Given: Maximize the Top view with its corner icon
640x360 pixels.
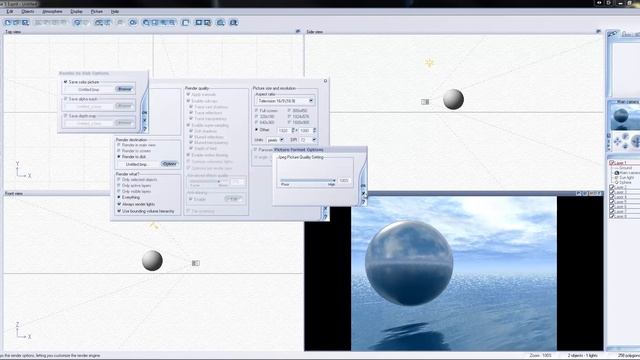Looking at the screenshot, I should click(x=298, y=31).
